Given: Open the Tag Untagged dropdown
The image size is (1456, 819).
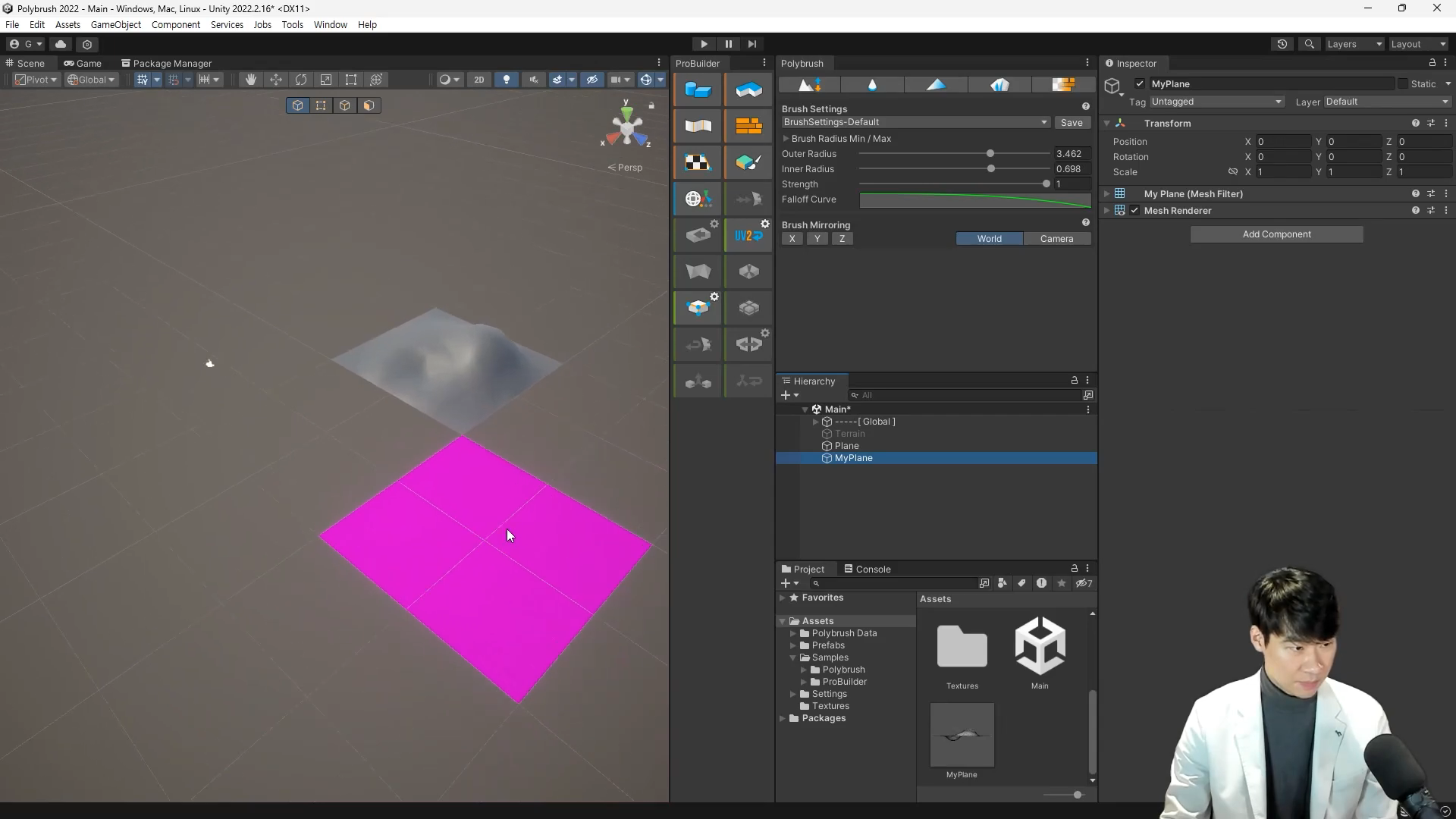Looking at the screenshot, I should point(1216,102).
